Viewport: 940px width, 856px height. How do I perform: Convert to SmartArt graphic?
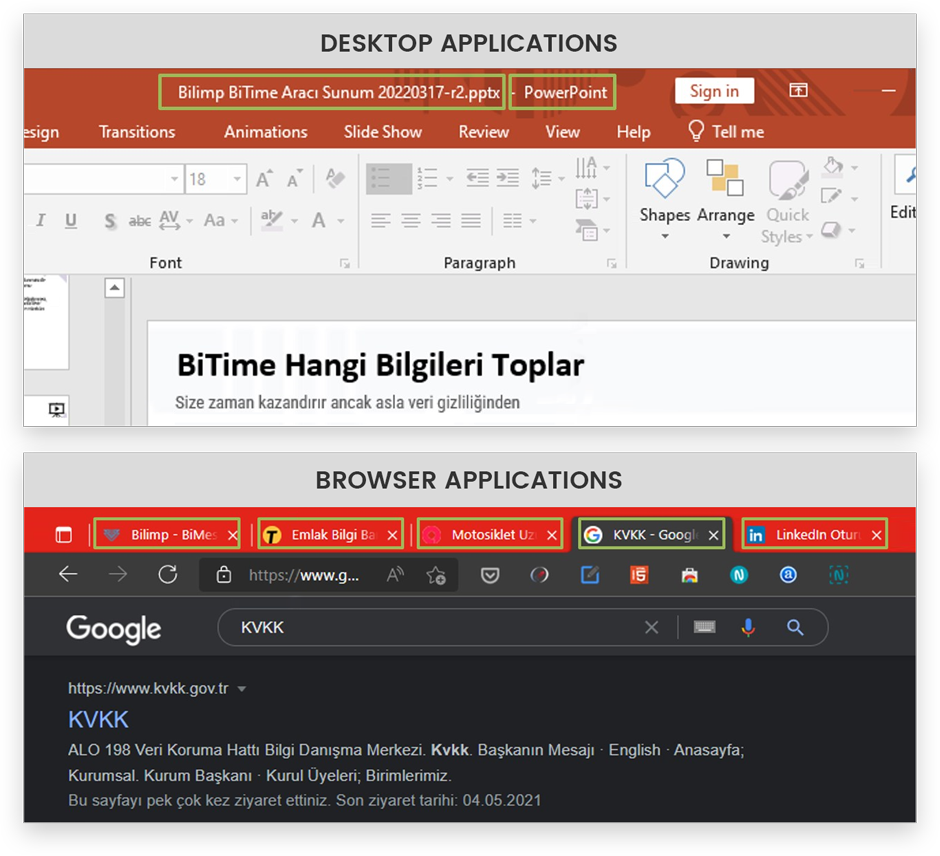click(x=592, y=230)
